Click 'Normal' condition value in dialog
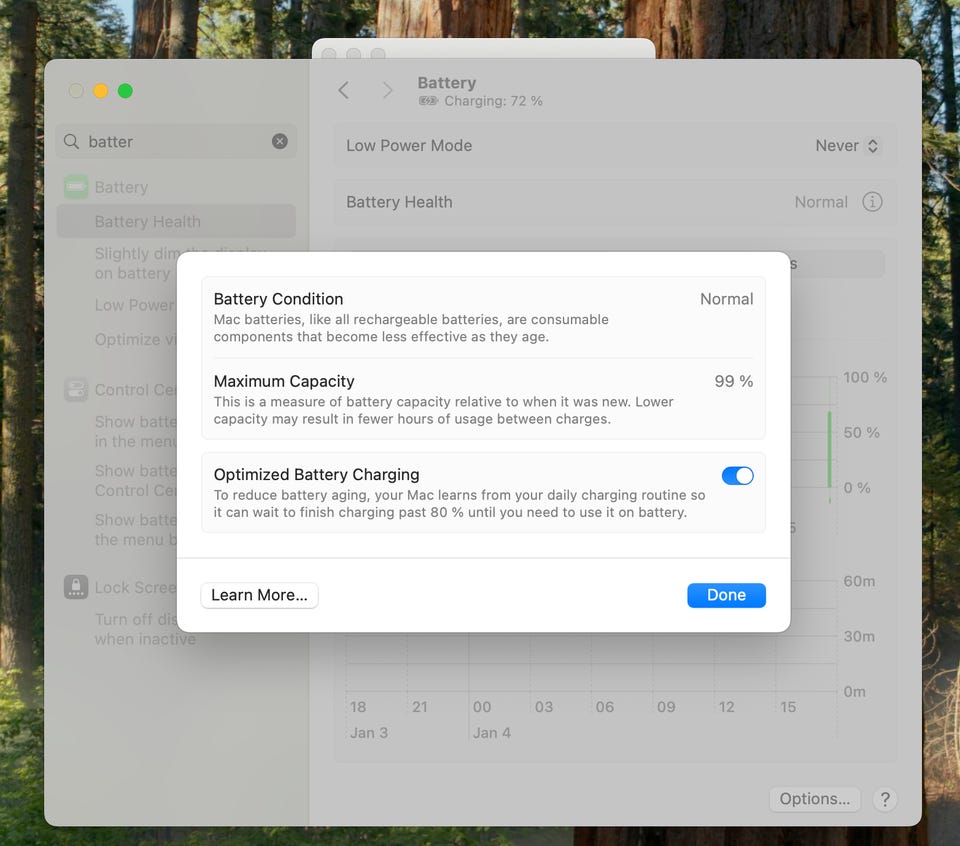This screenshot has height=846, width=960. [726, 299]
